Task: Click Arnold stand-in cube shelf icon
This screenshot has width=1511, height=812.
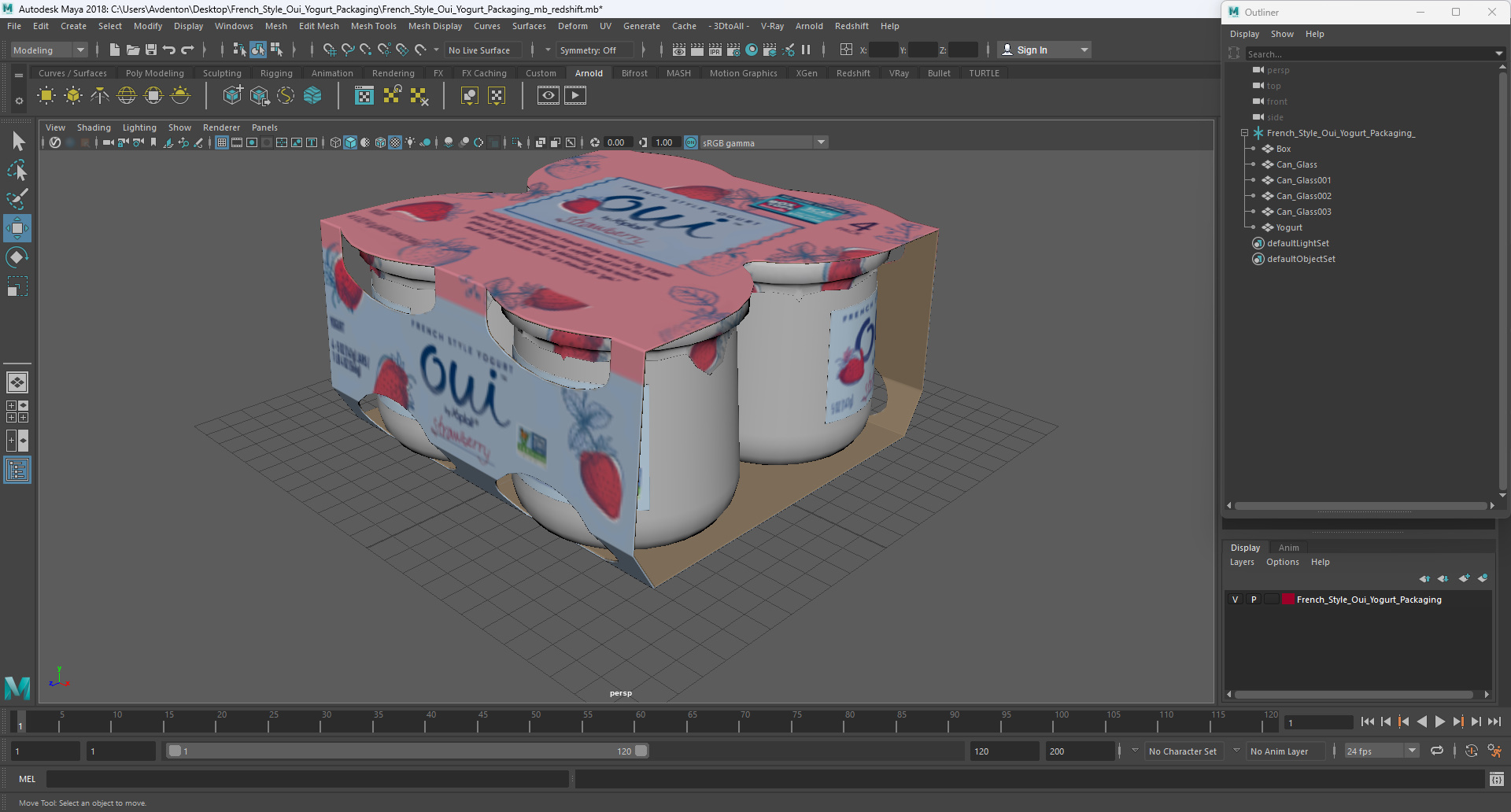Action: (233, 96)
